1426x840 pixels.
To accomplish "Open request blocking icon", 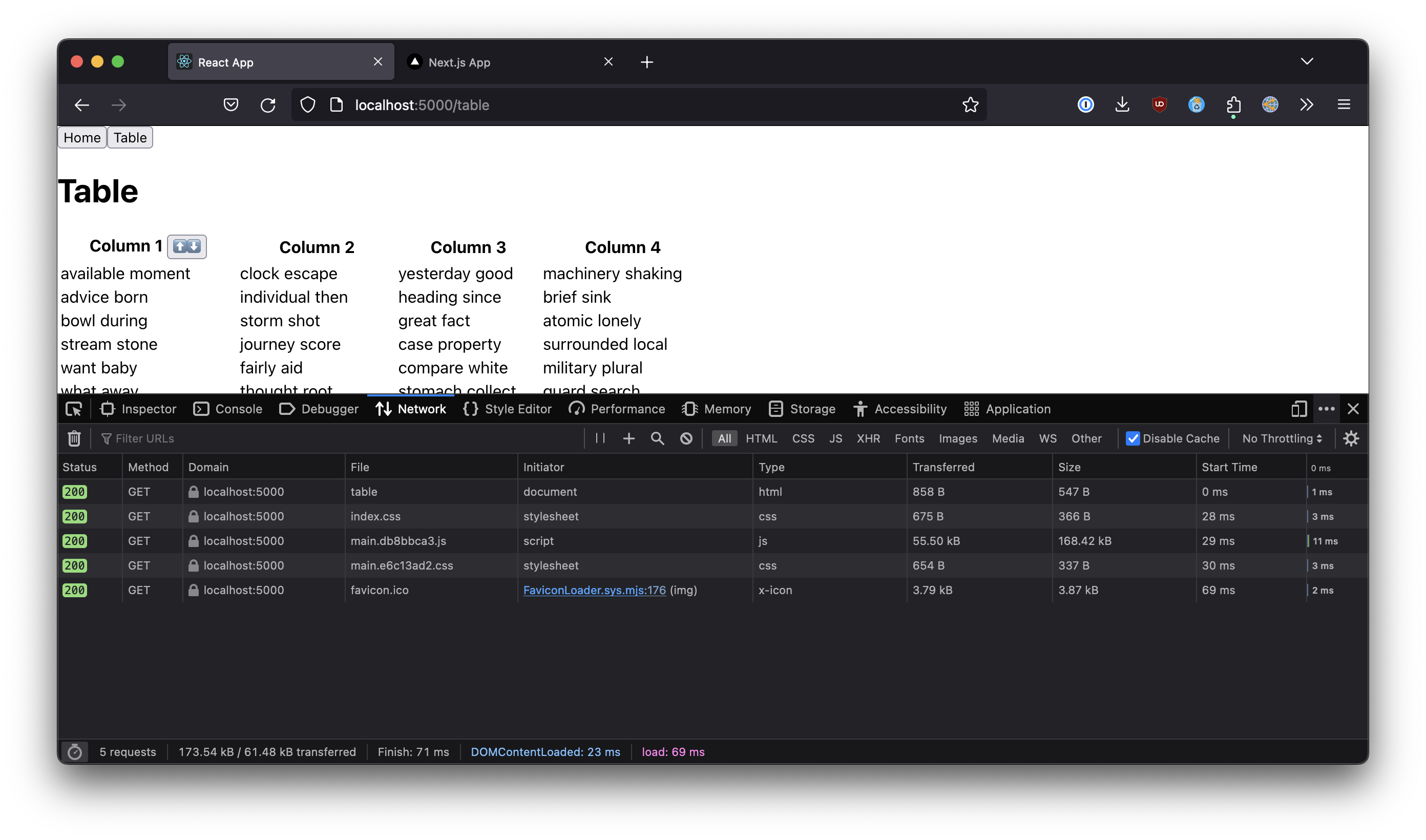I will point(686,438).
